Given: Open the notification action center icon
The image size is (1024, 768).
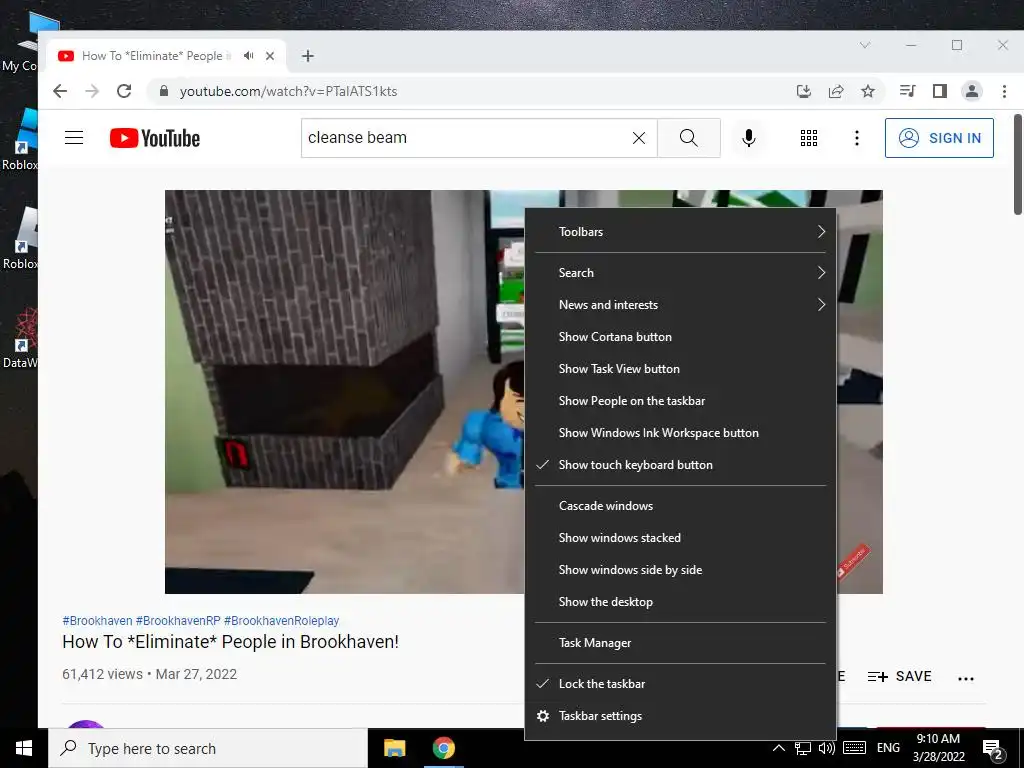Looking at the screenshot, I should click(992, 750).
